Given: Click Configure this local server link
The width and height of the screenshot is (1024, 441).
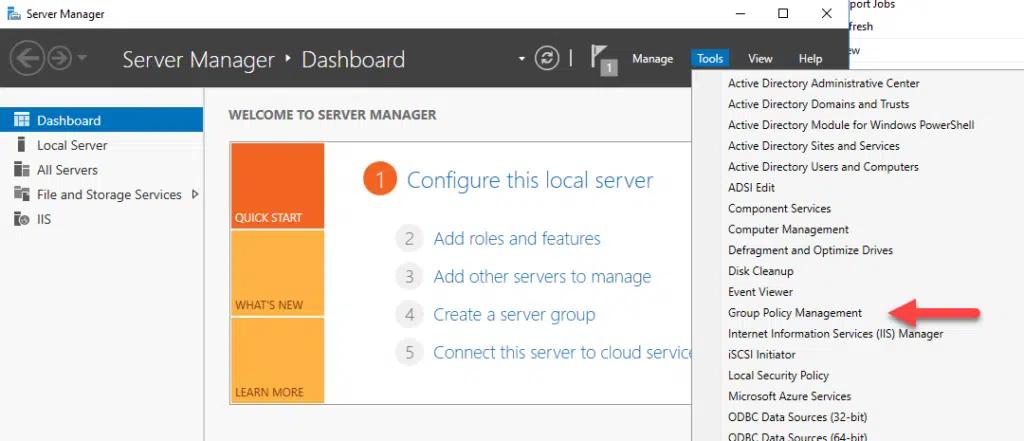Looking at the screenshot, I should tap(530, 180).
